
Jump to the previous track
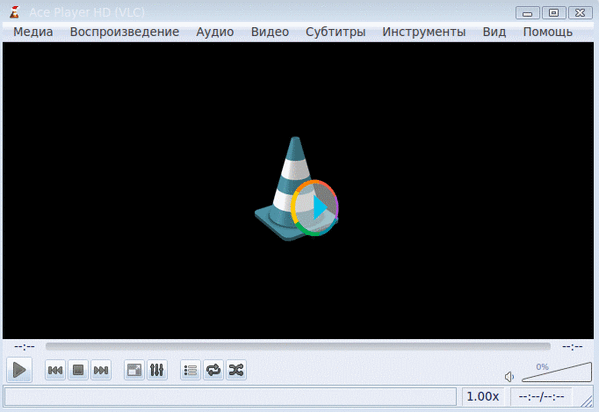coord(55,370)
